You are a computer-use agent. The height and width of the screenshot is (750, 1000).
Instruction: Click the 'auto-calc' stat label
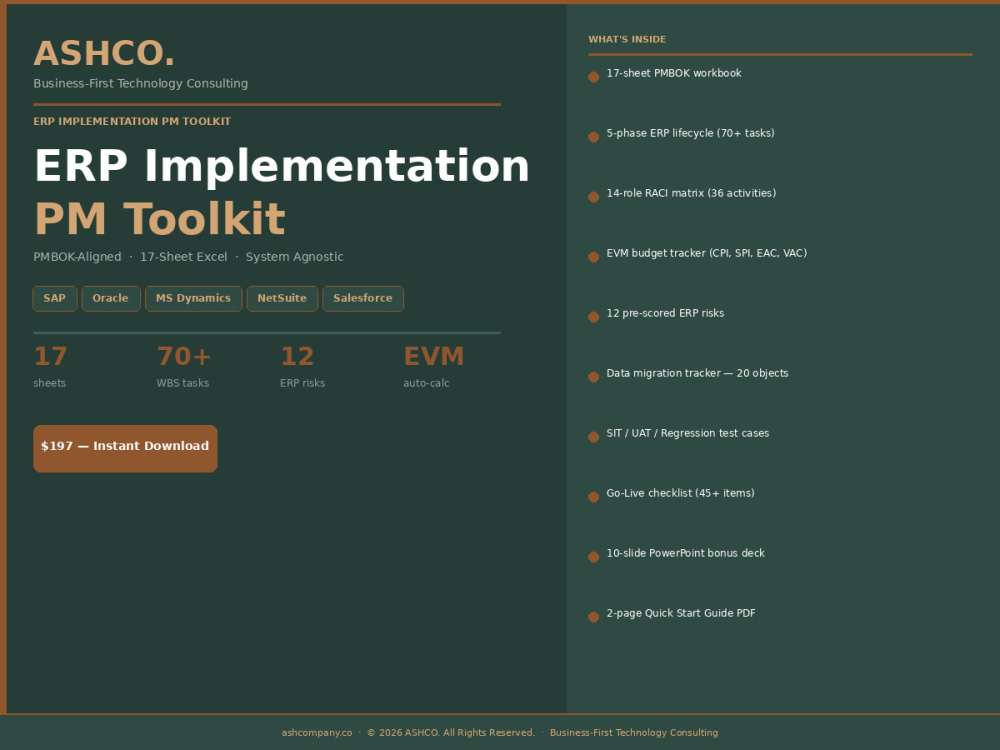point(426,383)
